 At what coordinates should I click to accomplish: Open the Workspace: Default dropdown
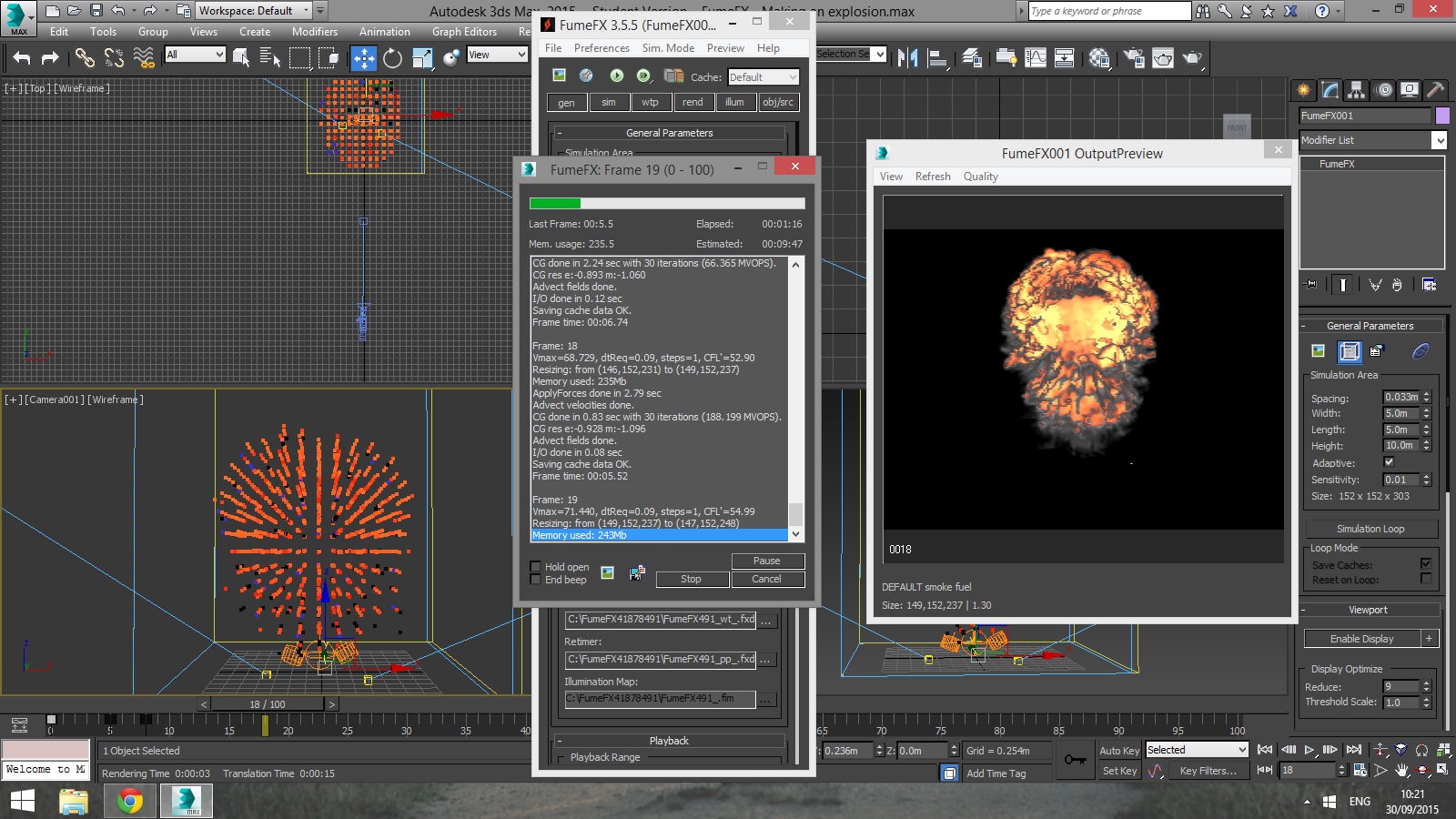point(254,11)
